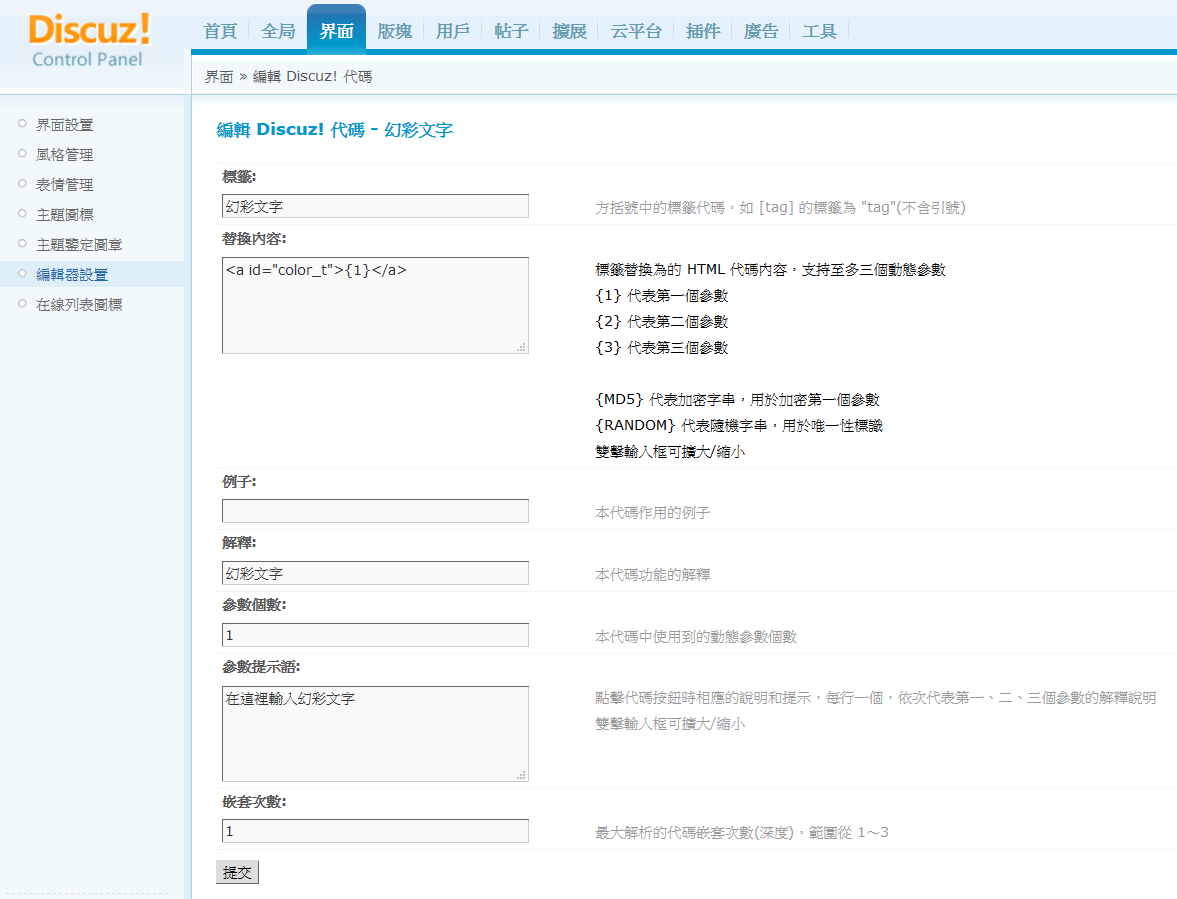Open the 擴展 tab
Image resolution: width=1177 pixels, height=899 pixels.
(569, 31)
